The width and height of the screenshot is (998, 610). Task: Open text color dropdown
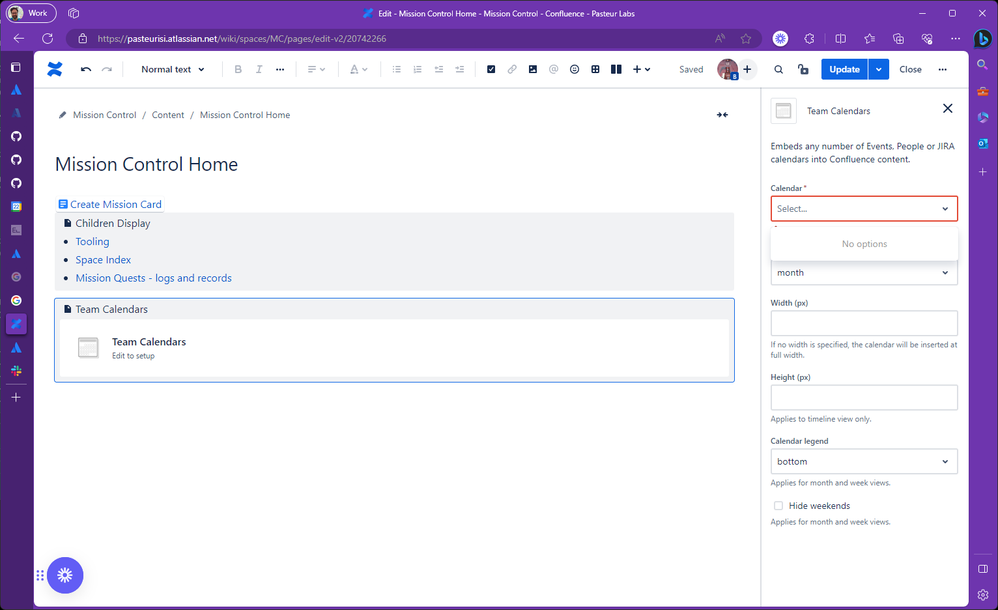click(x=358, y=69)
